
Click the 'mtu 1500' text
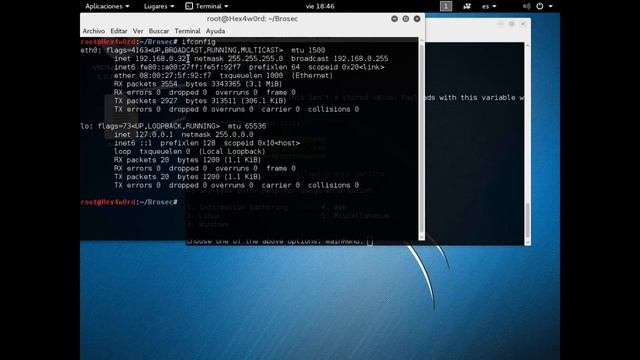(x=308, y=50)
